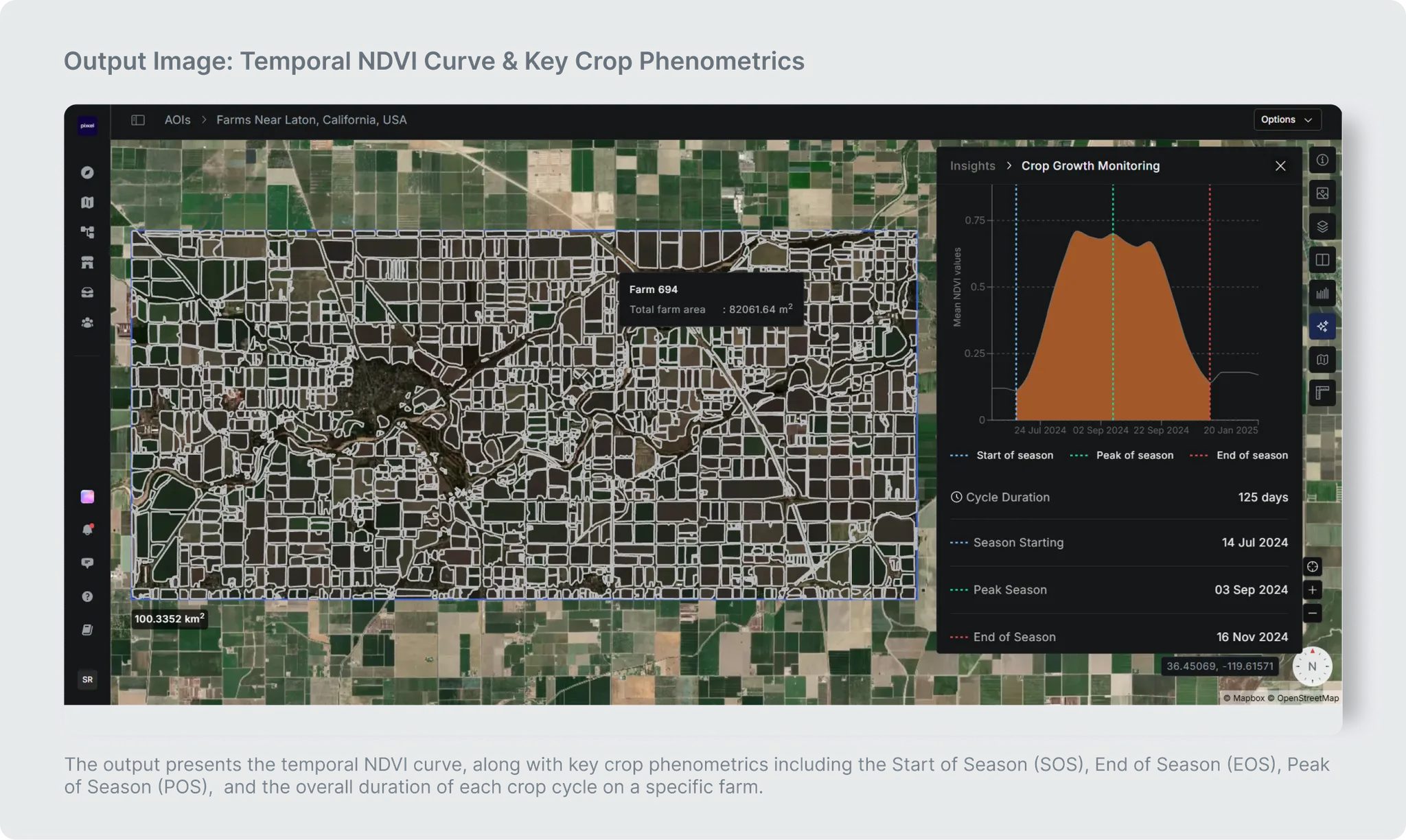Click the 82061.64 m² farm area value

coord(761,310)
